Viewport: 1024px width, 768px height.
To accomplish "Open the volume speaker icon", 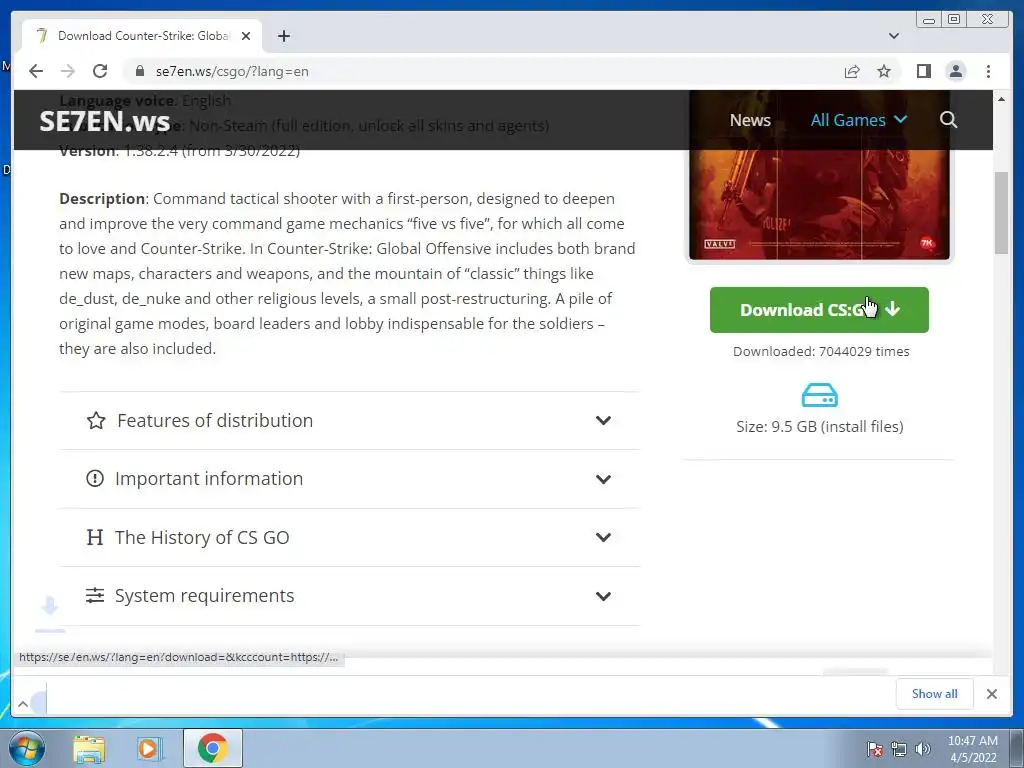I will 923,749.
